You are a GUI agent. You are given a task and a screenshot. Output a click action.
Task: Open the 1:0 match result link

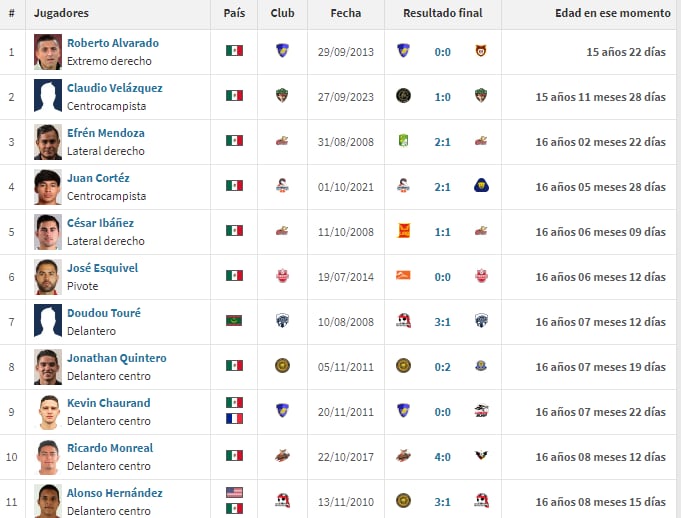443,96
